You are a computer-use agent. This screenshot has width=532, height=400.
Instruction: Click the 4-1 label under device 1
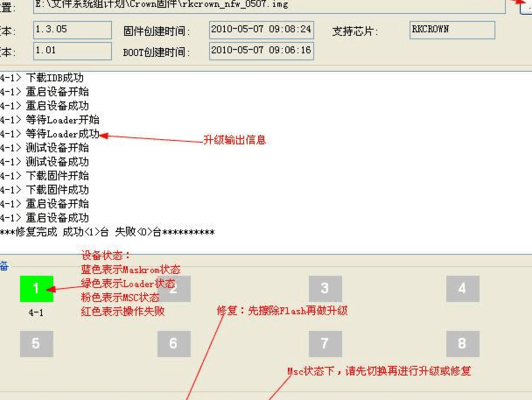pyautogui.click(x=36, y=312)
